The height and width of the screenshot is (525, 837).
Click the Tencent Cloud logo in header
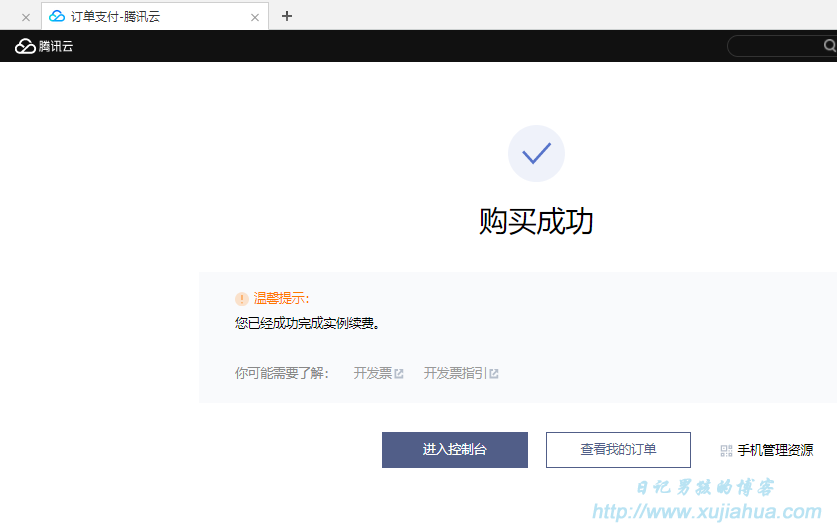click(x=44, y=46)
